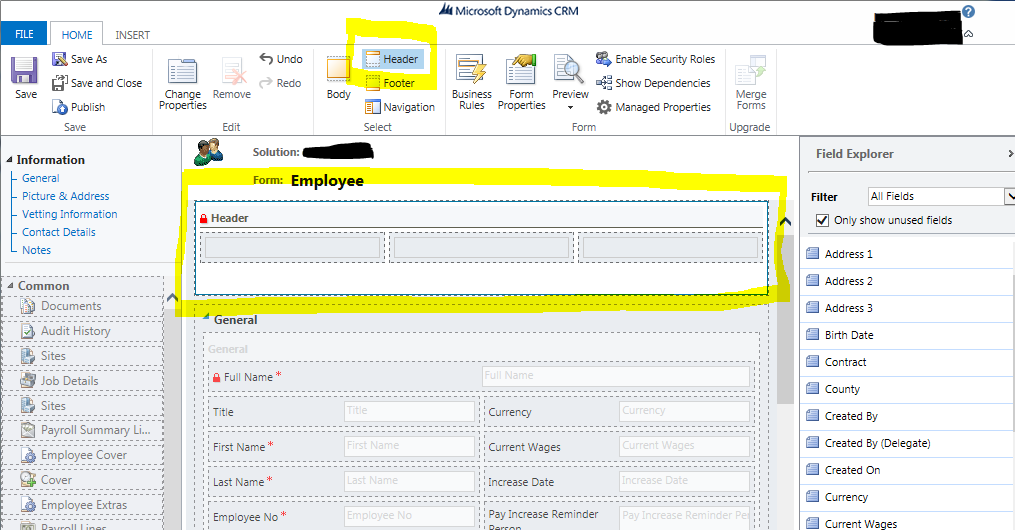Screen dimensions: 1015x530
Task: Publish the form
Action: pos(78,107)
